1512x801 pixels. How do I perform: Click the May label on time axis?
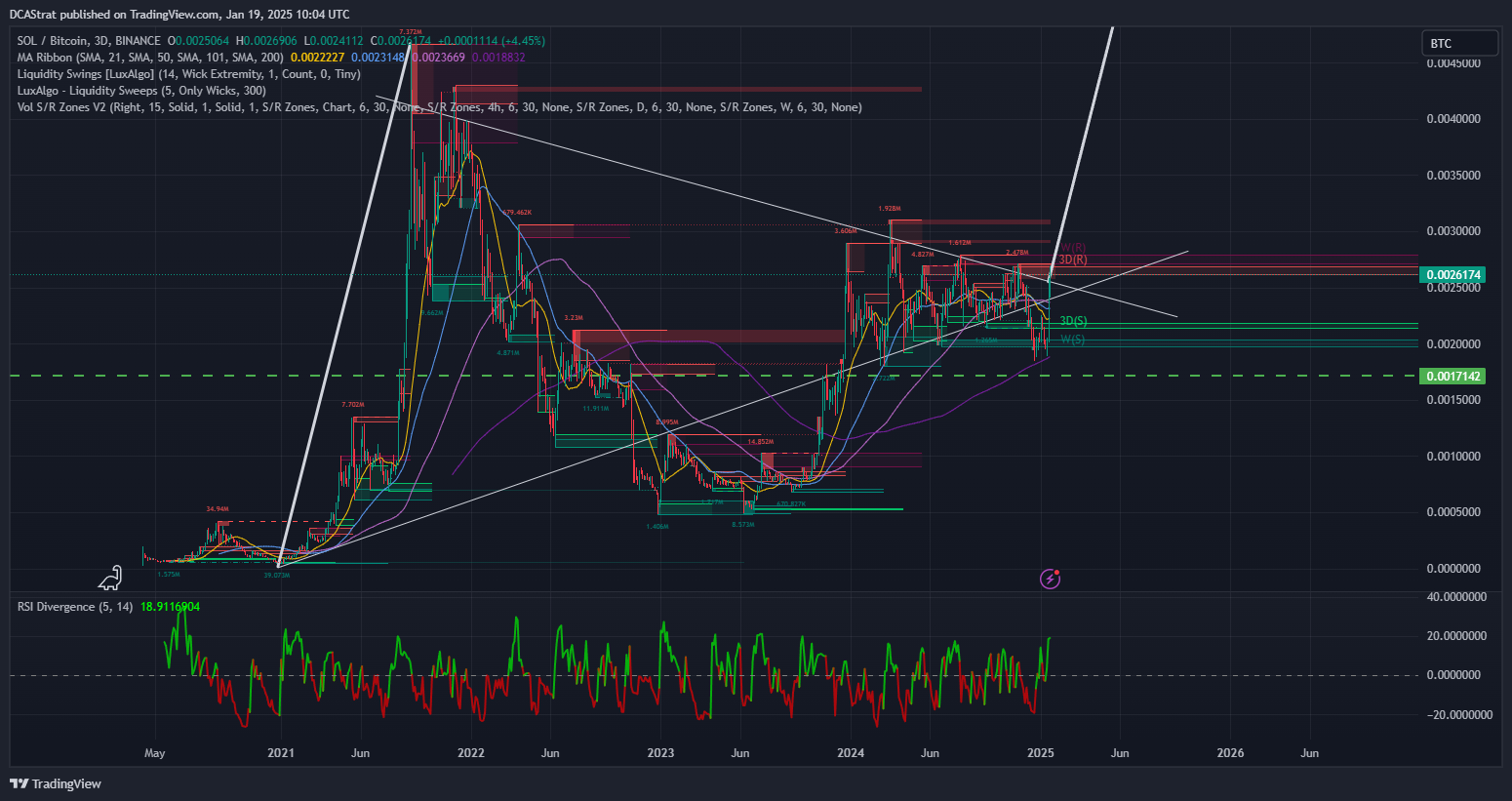coord(154,753)
